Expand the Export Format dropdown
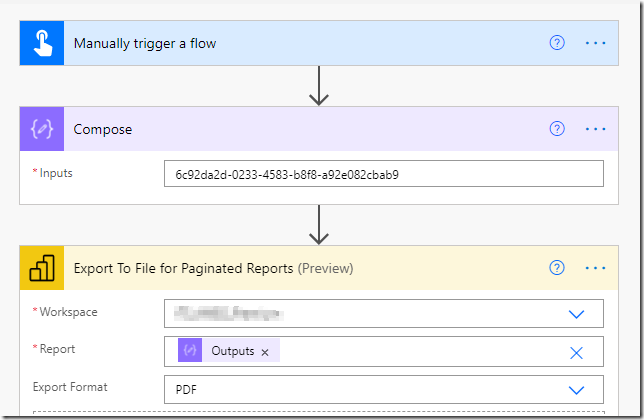Image resolution: width=644 pixels, height=420 pixels. point(576,390)
